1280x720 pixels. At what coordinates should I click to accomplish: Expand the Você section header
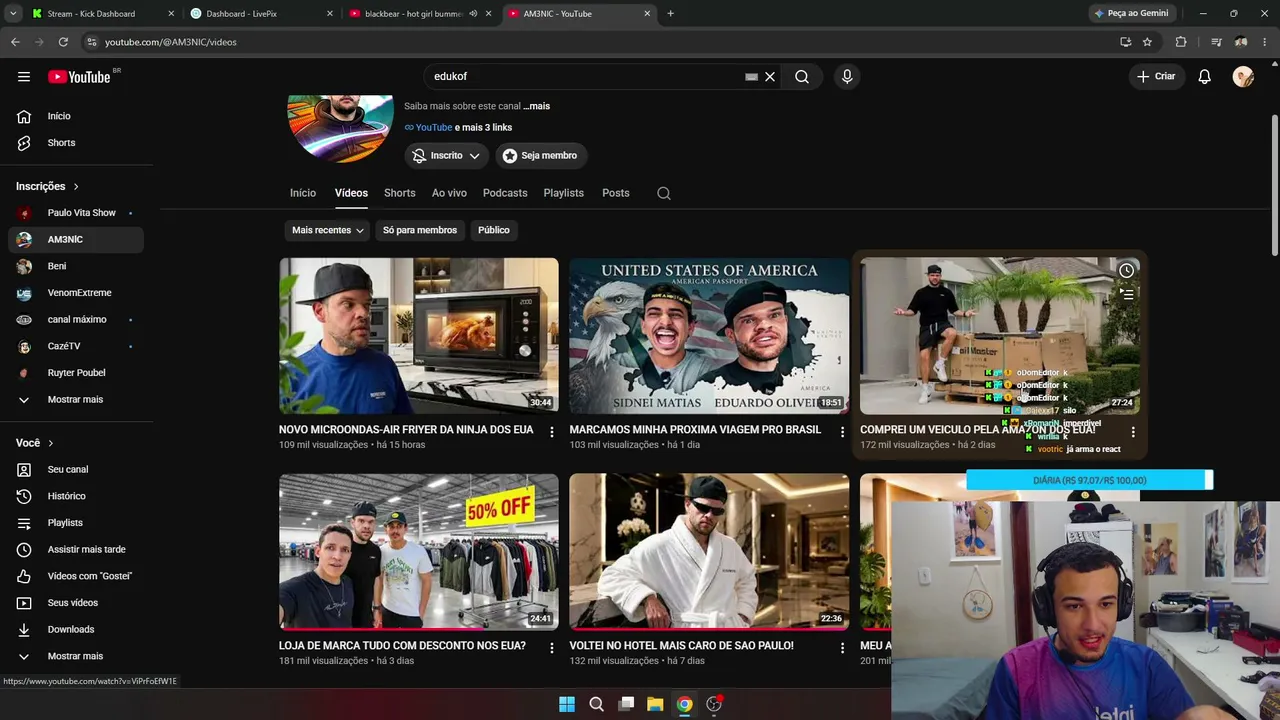(x=35, y=443)
